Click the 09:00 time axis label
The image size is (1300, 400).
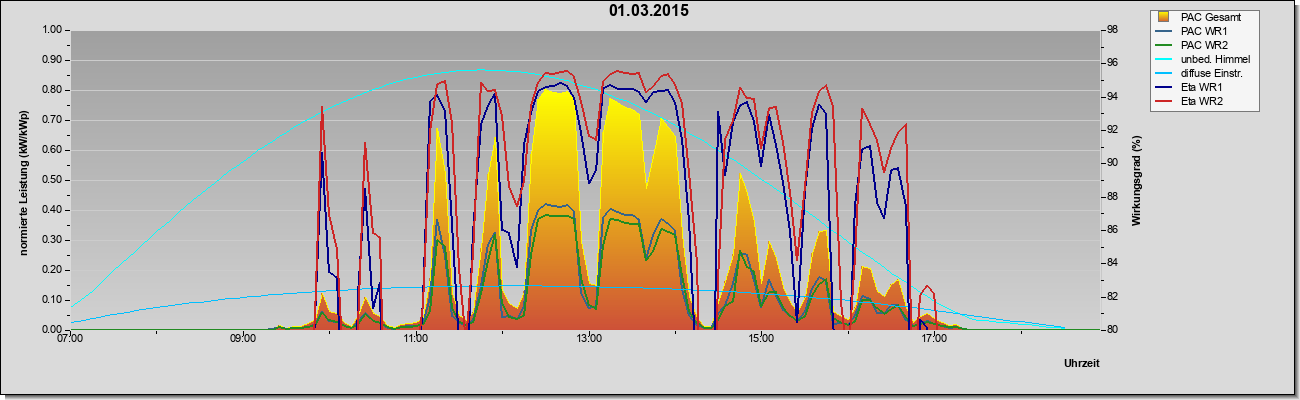tap(243, 339)
